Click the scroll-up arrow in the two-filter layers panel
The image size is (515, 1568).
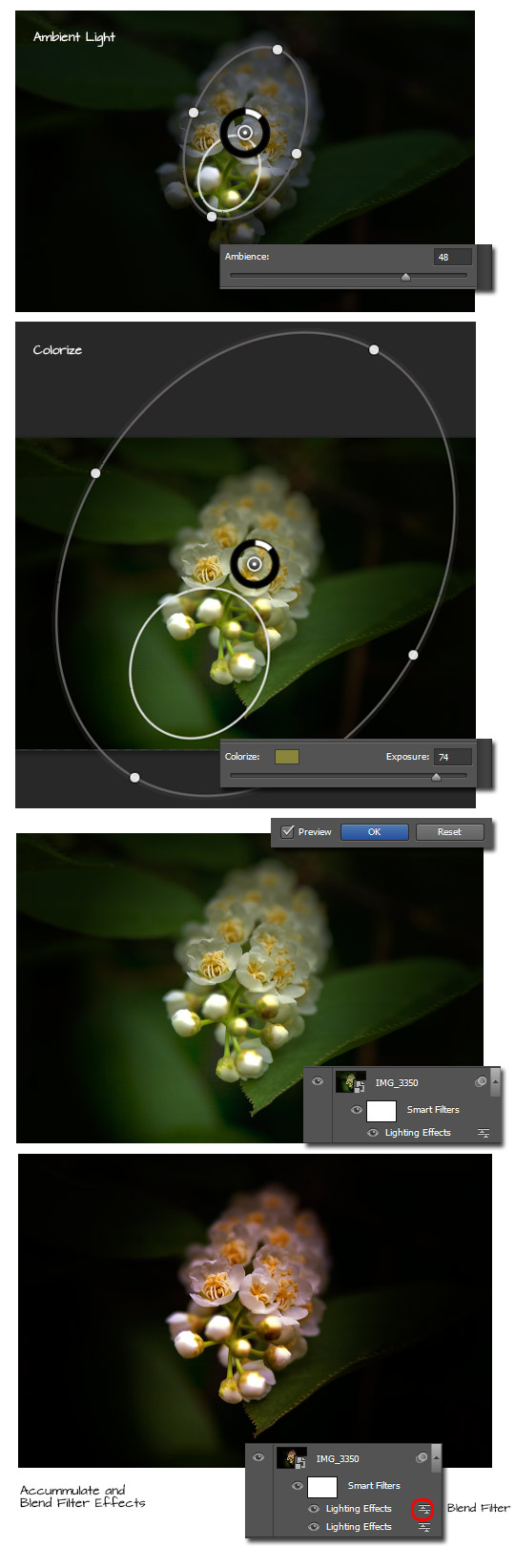pyautogui.click(x=436, y=1458)
